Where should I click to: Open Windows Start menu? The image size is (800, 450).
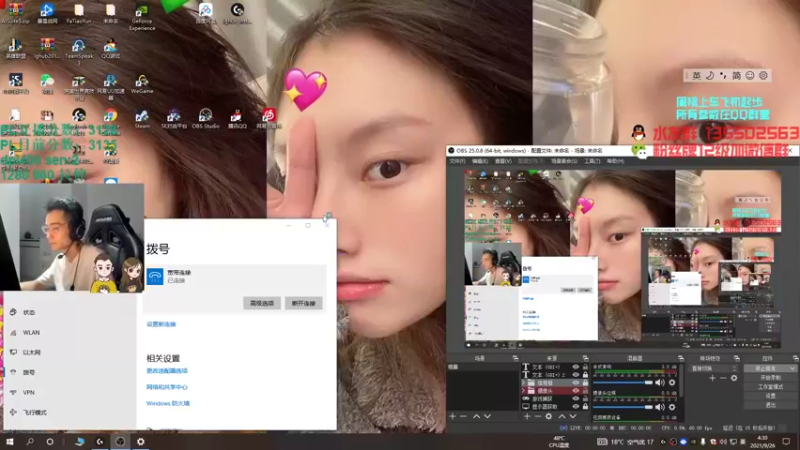pyautogui.click(x=10, y=441)
